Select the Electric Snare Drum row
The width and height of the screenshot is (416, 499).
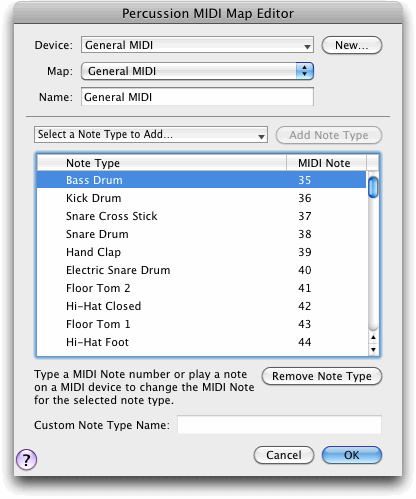[x=201, y=270]
